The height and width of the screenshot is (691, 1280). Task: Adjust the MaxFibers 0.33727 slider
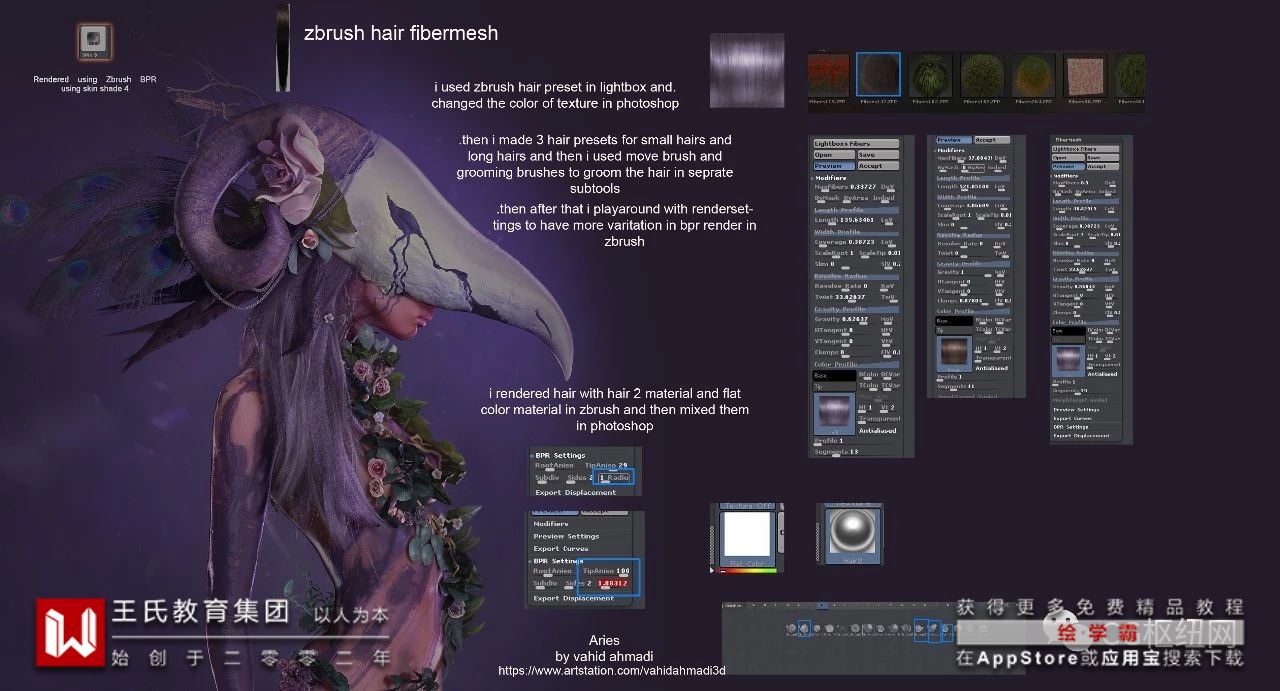(x=846, y=187)
